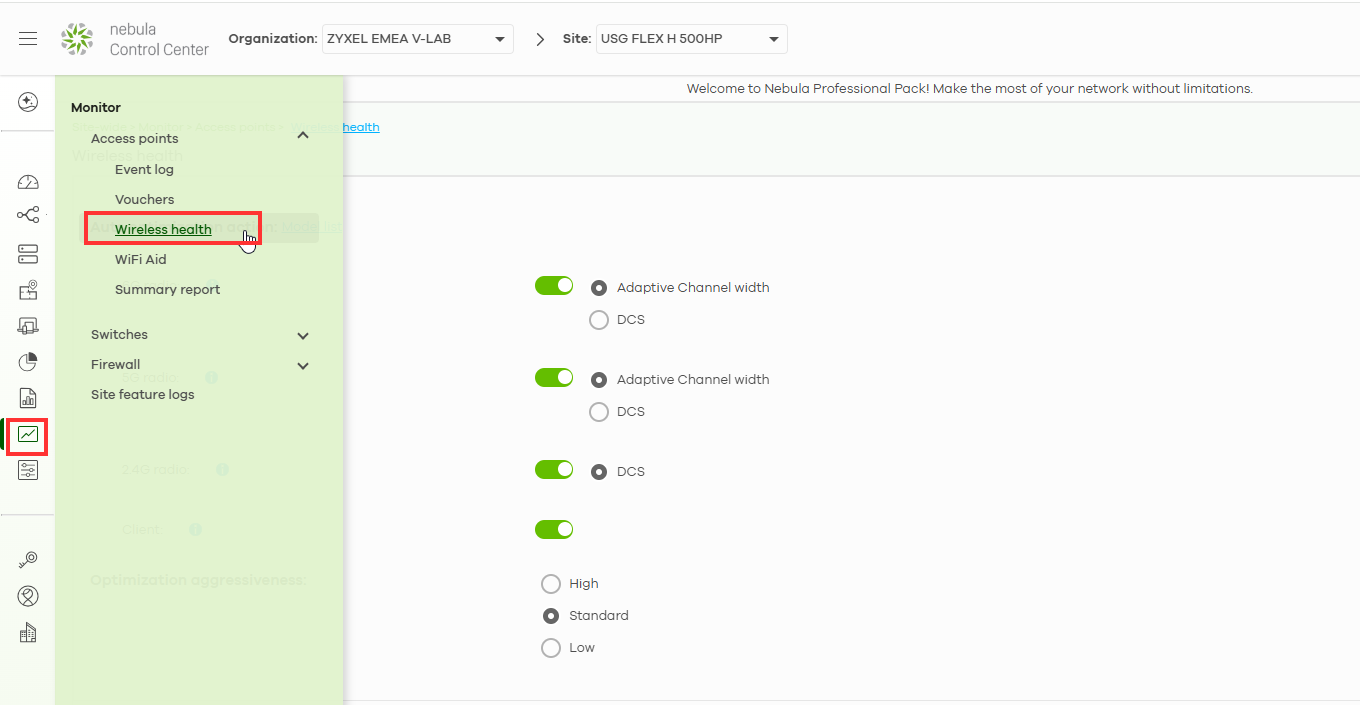This screenshot has width=1360, height=705.
Task: Open the WiFi Aid menu item
Action: click(141, 260)
